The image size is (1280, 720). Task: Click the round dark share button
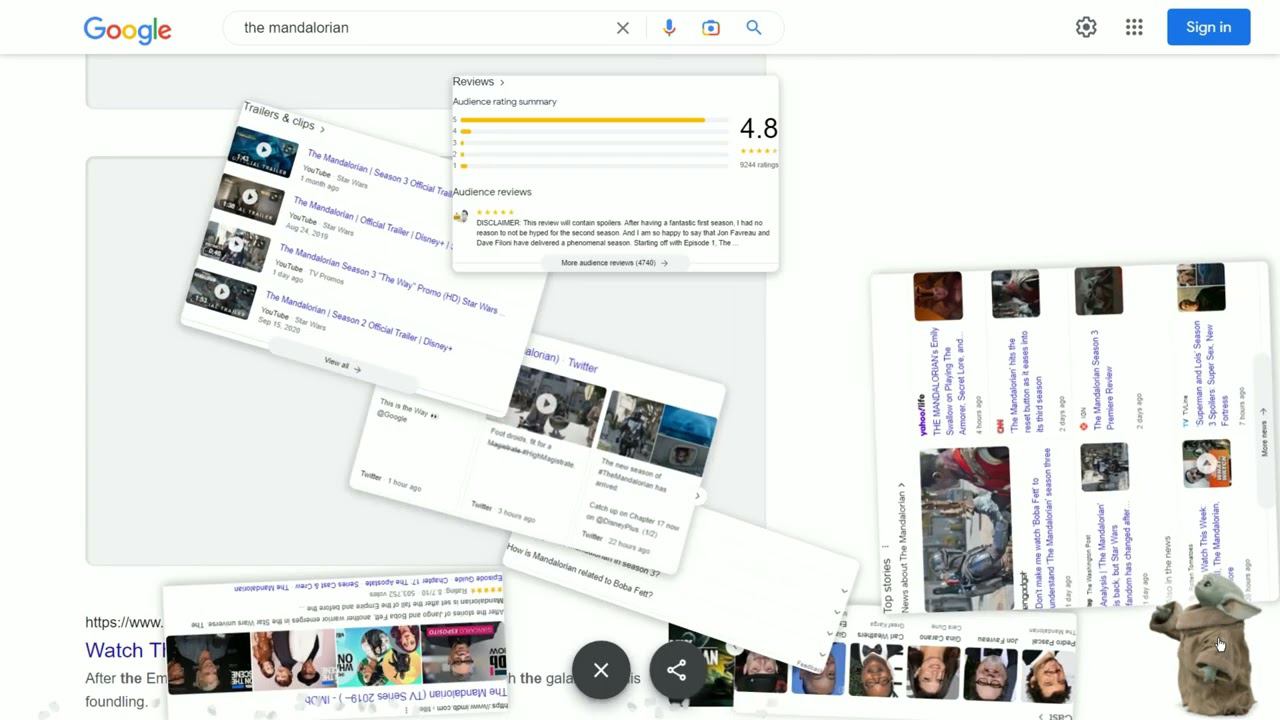coord(677,670)
